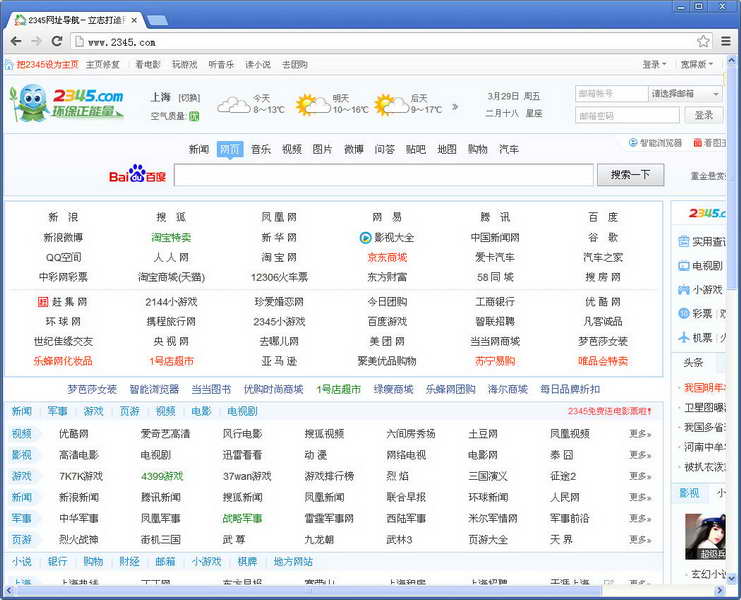This screenshot has width=741, height=600.
Task: Click in the Baidu search input box
Action: coord(384,175)
